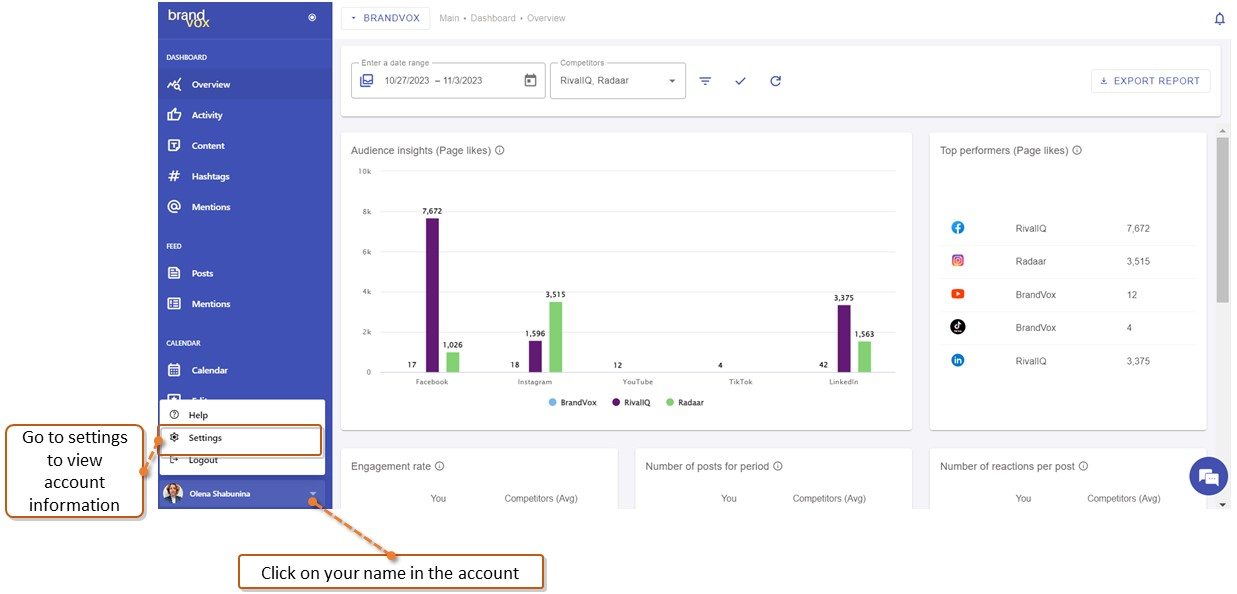Click the Activity thumbs-up icon
The width and height of the screenshot is (1237, 594).
pos(174,115)
